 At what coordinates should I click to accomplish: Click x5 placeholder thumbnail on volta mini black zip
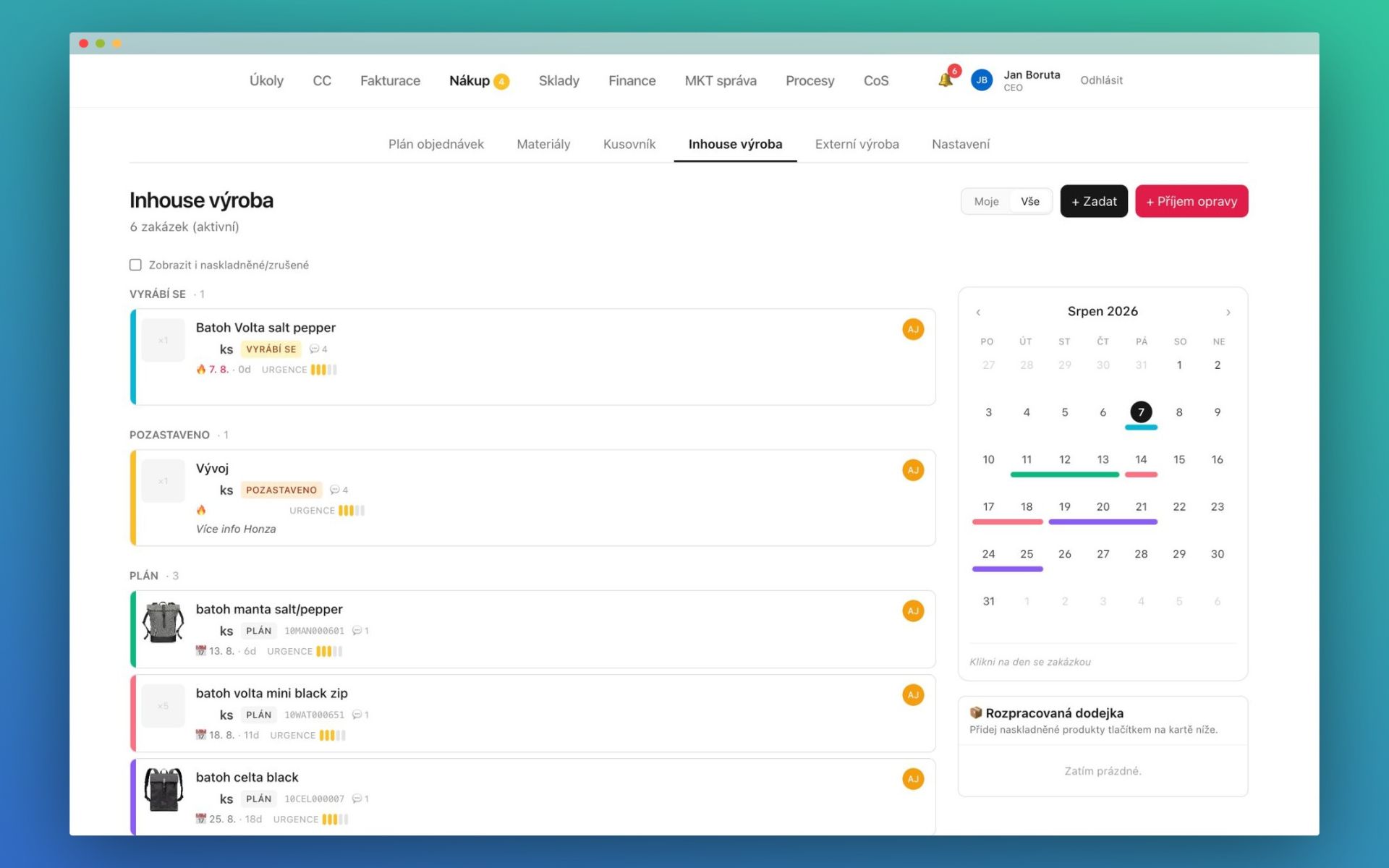pos(163,706)
